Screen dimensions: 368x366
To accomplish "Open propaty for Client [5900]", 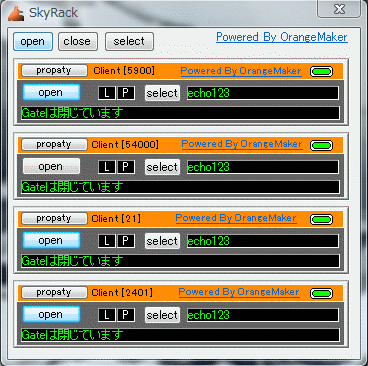I will pos(54,70).
